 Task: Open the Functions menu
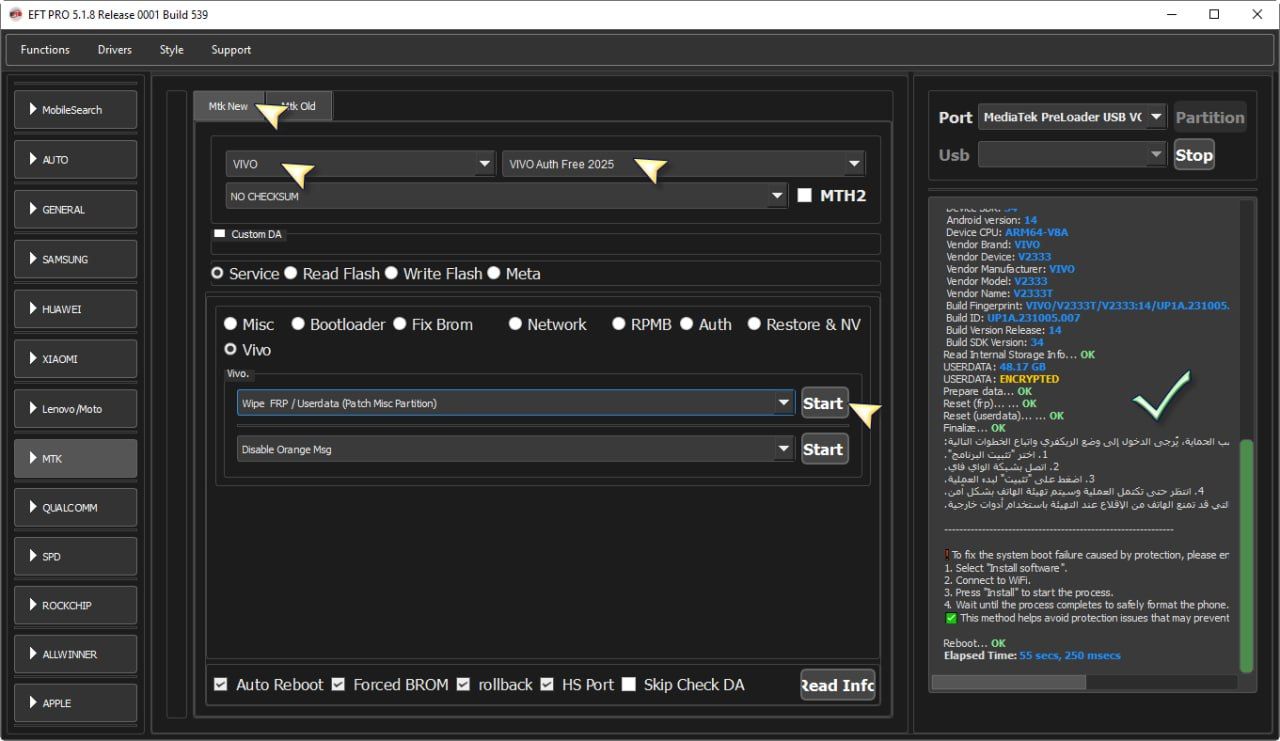(x=45, y=50)
